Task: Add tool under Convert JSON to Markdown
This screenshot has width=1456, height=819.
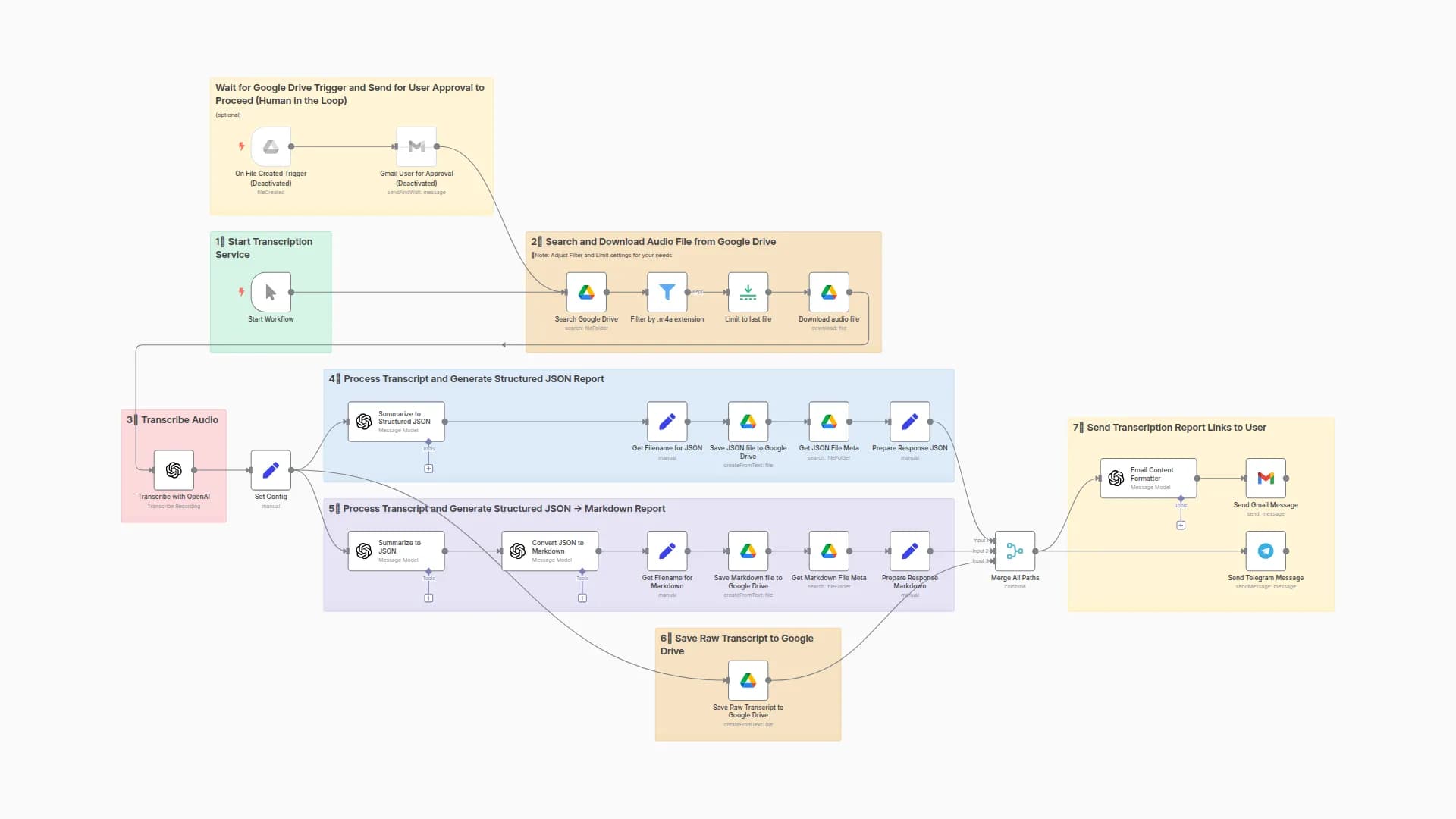Action: 582,598
